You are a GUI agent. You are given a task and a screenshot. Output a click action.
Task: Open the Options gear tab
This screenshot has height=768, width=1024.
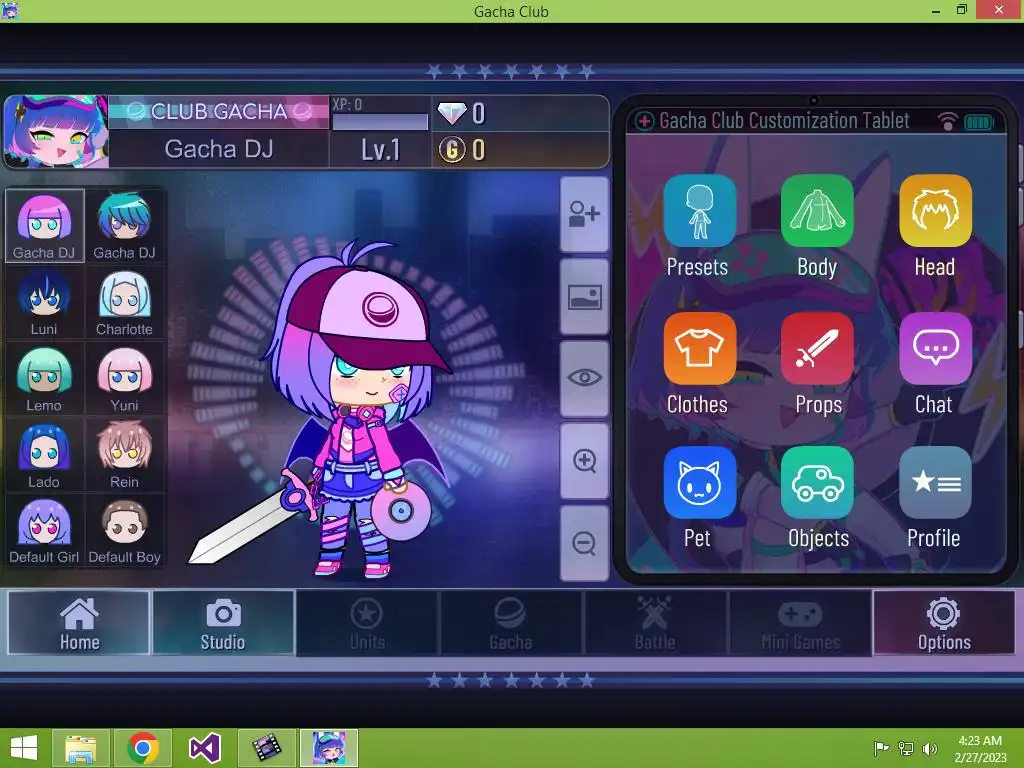click(x=944, y=623)
